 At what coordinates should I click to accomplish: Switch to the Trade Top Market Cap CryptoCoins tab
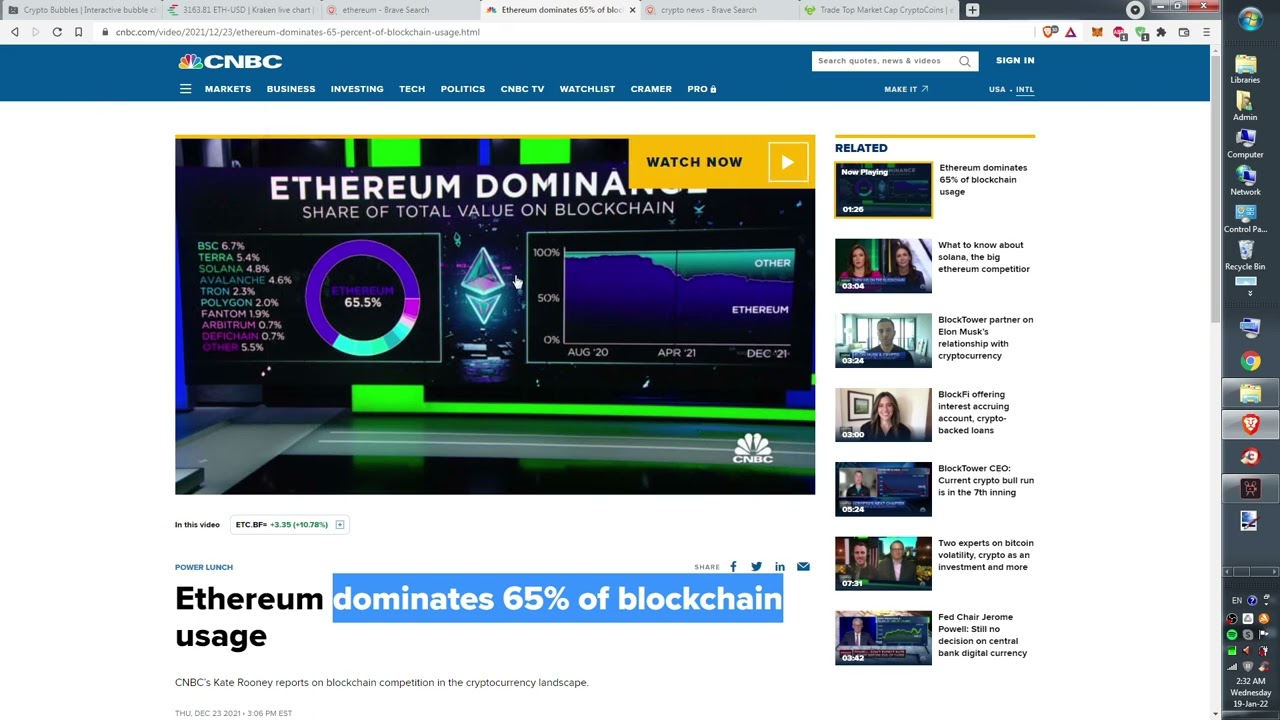pos(878,10)
